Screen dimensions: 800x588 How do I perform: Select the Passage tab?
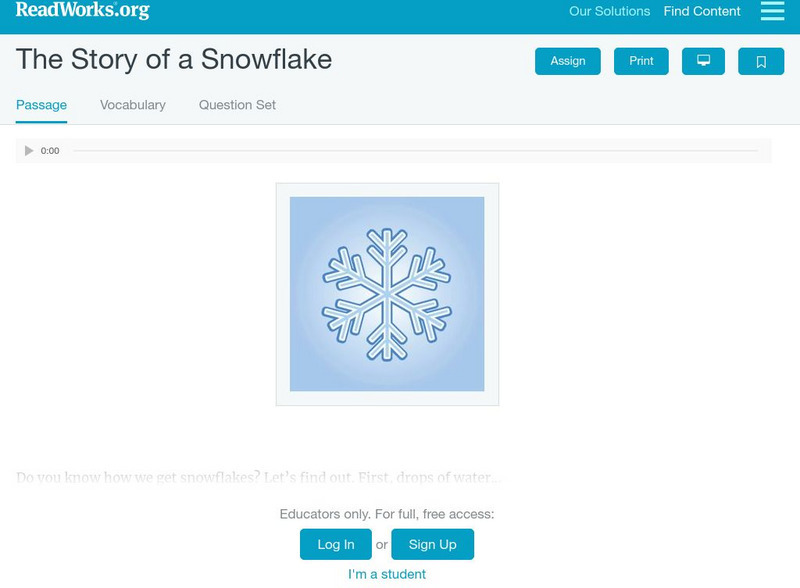[41, 105]
